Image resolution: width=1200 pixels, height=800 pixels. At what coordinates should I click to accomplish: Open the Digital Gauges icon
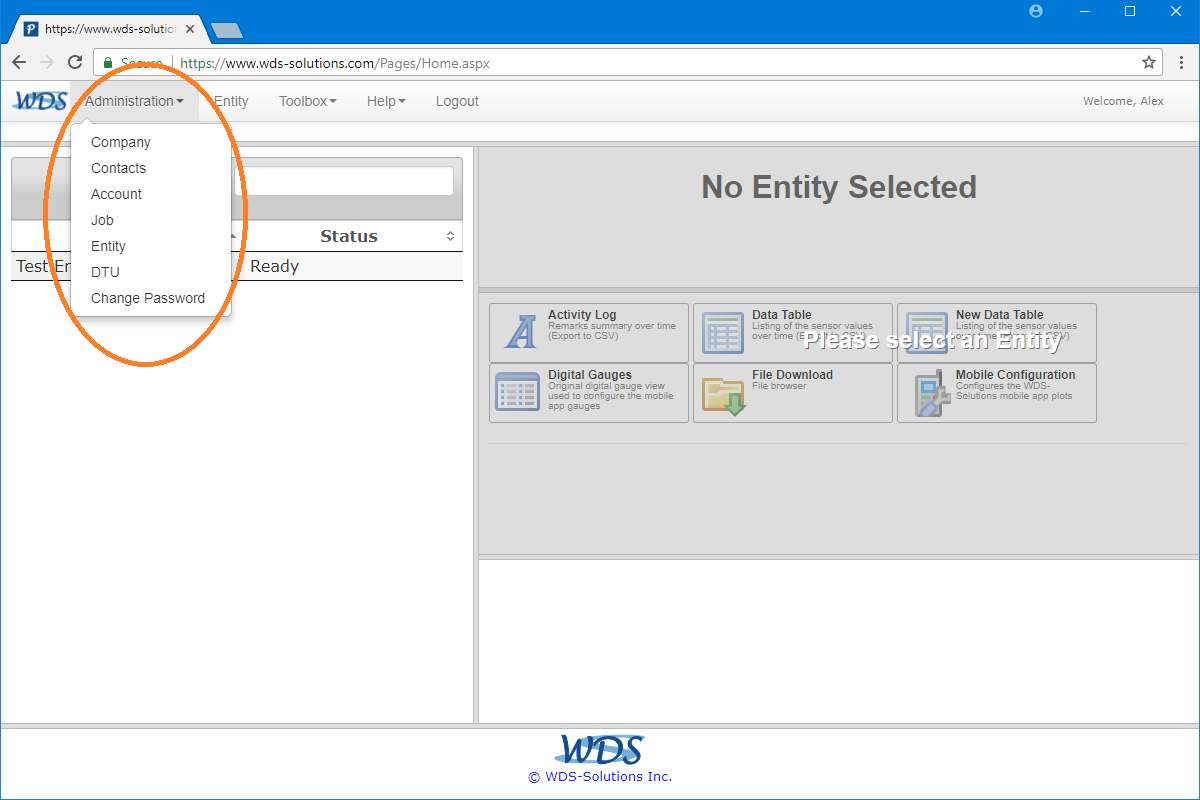517,391
